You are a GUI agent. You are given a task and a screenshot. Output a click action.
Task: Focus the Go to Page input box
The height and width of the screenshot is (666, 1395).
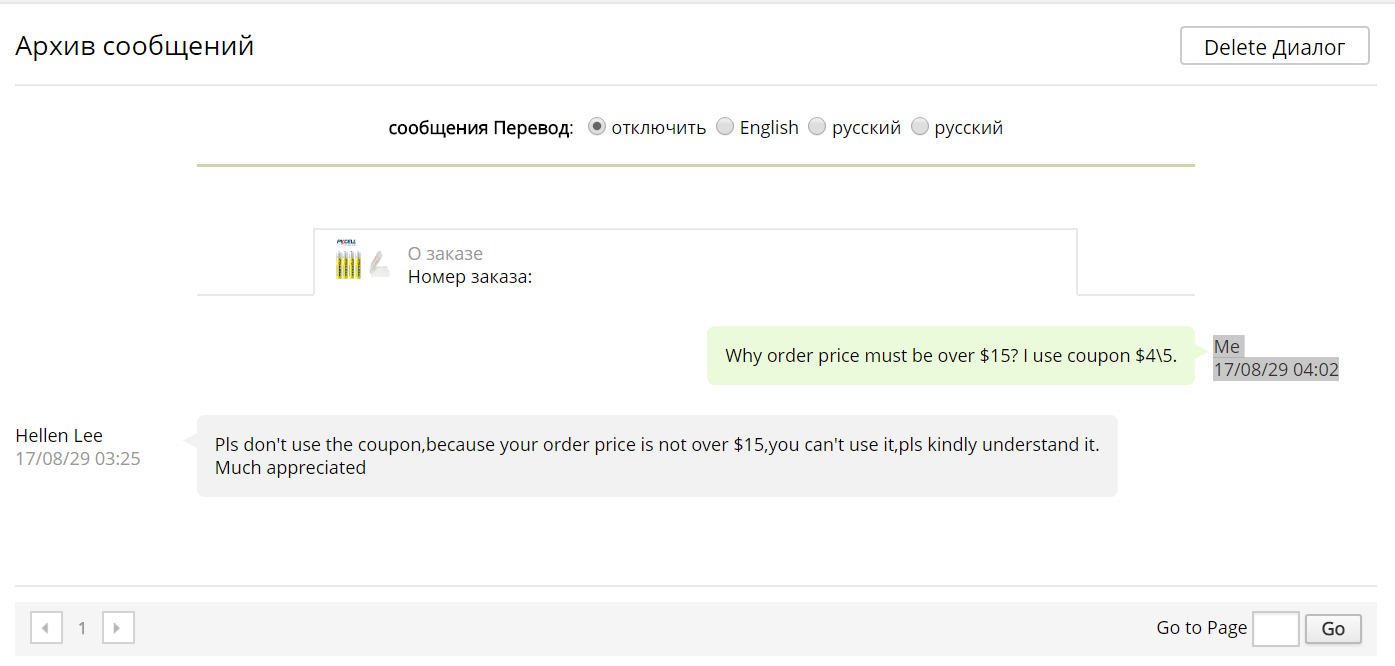(1276, 628)
